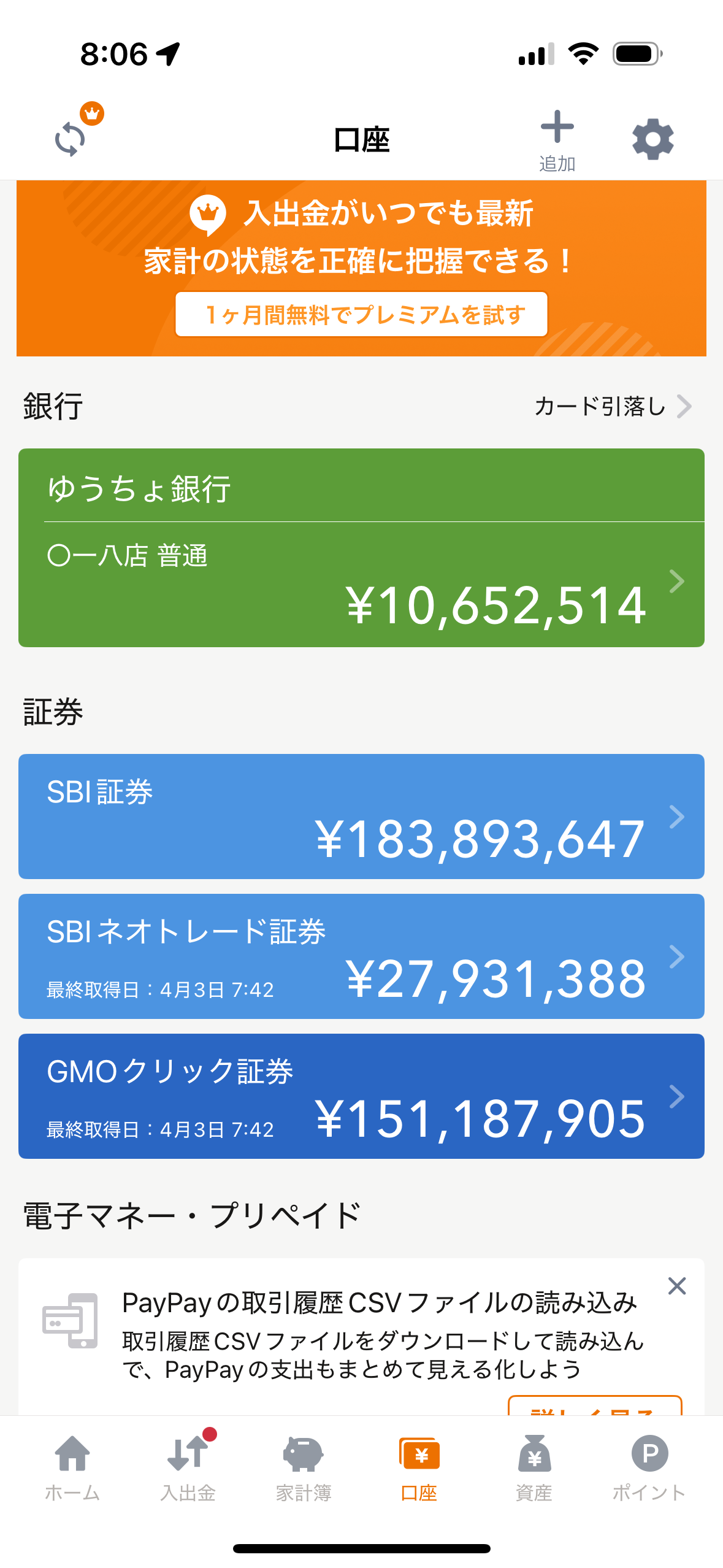Try premium free for one month
The height and width of the screenshot is (1568, 723).
[361, 315]
